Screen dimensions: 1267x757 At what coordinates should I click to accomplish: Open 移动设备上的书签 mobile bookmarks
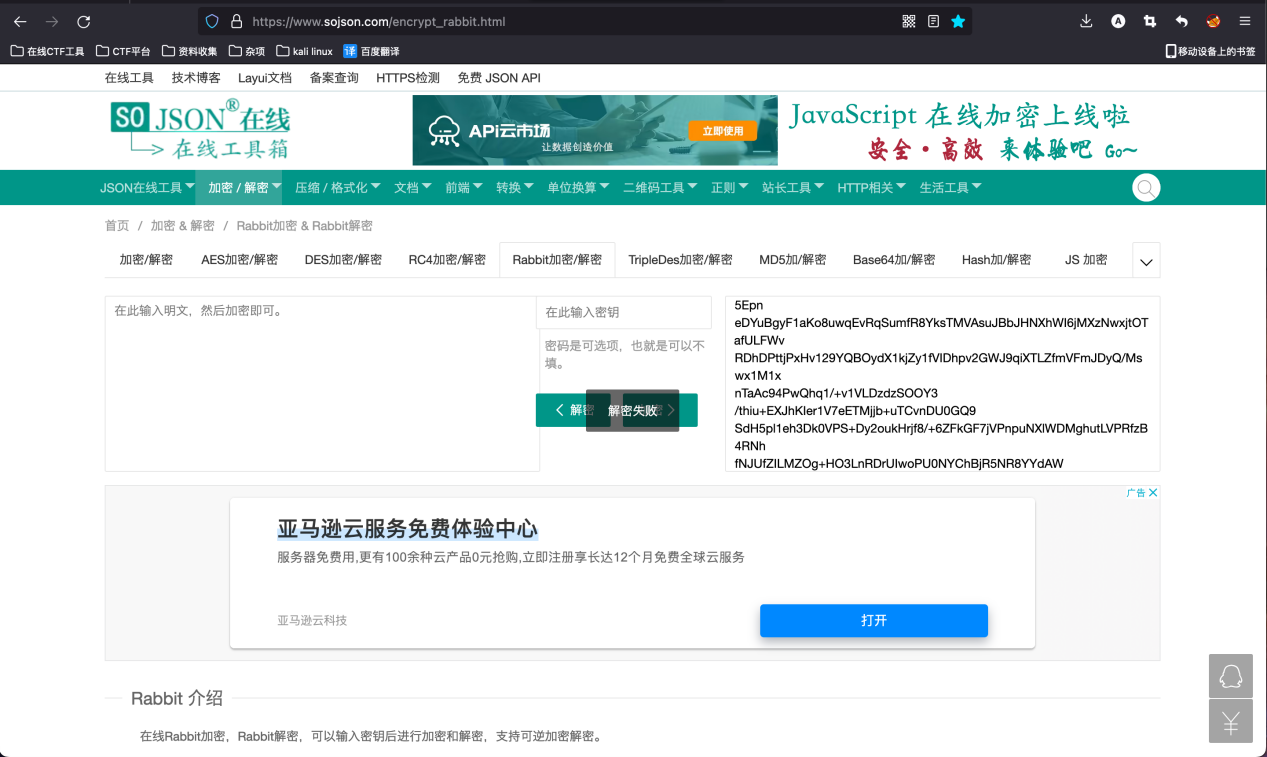[1210, 51]
